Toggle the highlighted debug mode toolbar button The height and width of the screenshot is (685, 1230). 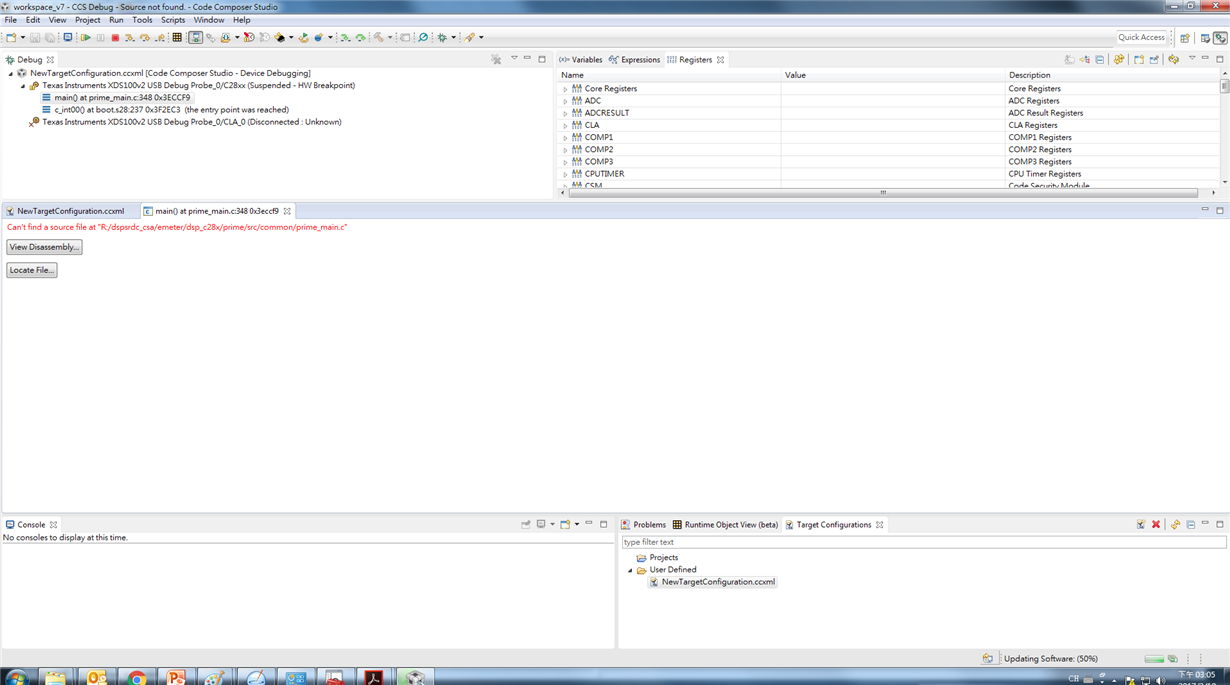pos(195,37)
